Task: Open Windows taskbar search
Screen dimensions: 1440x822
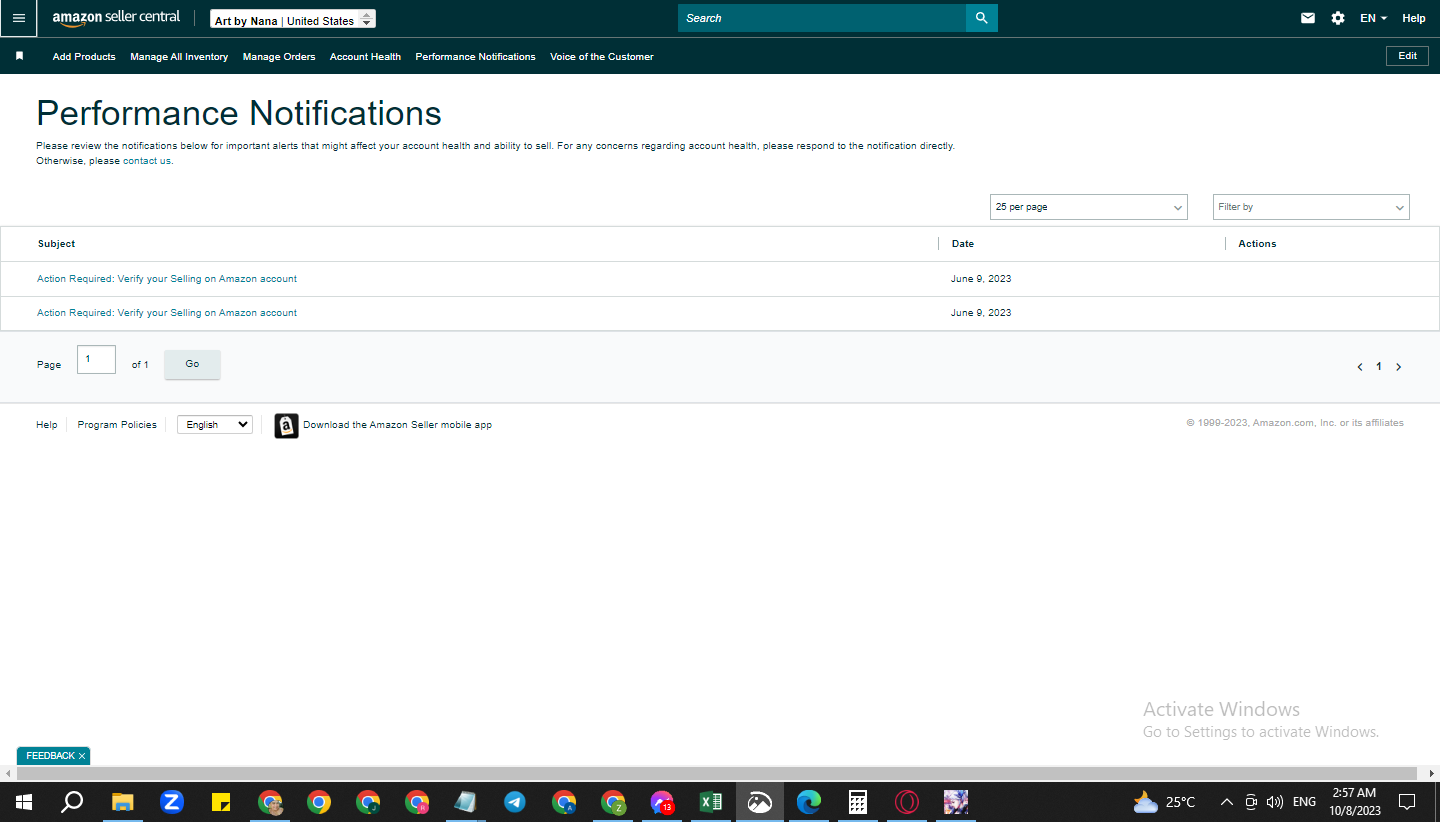Action: [x=72, y=802]
